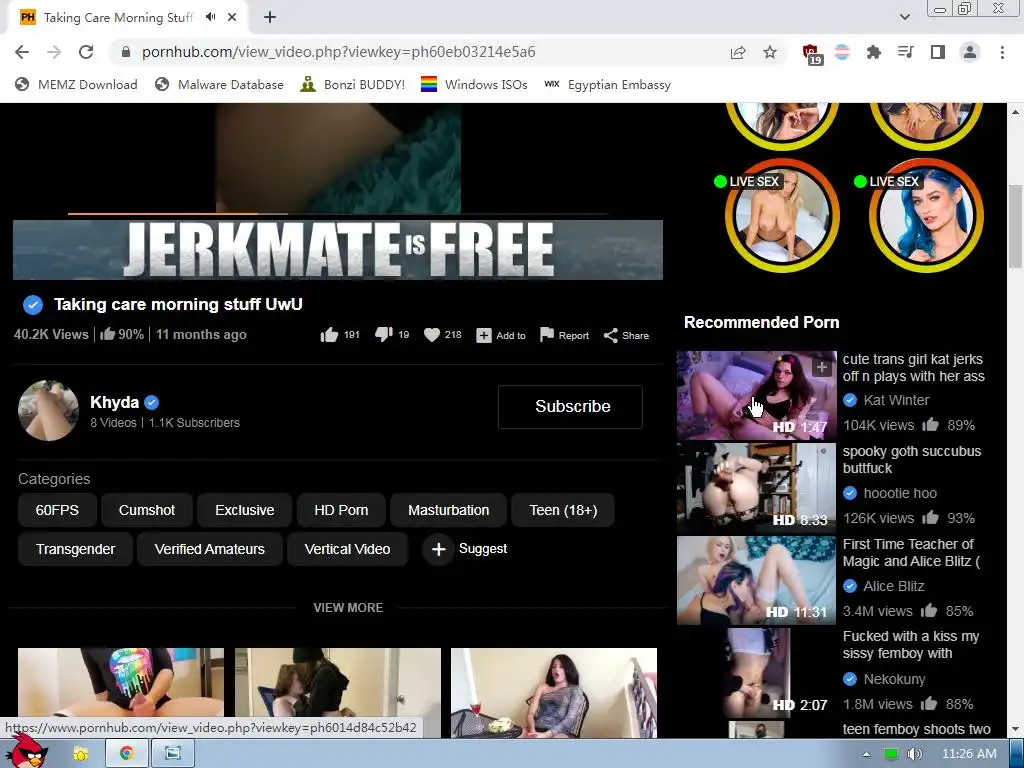Open the recommended thumbnail with duration 11:31
This screenshot has height=768, width=1024.
pyautogui.click(x=756, y=581)
